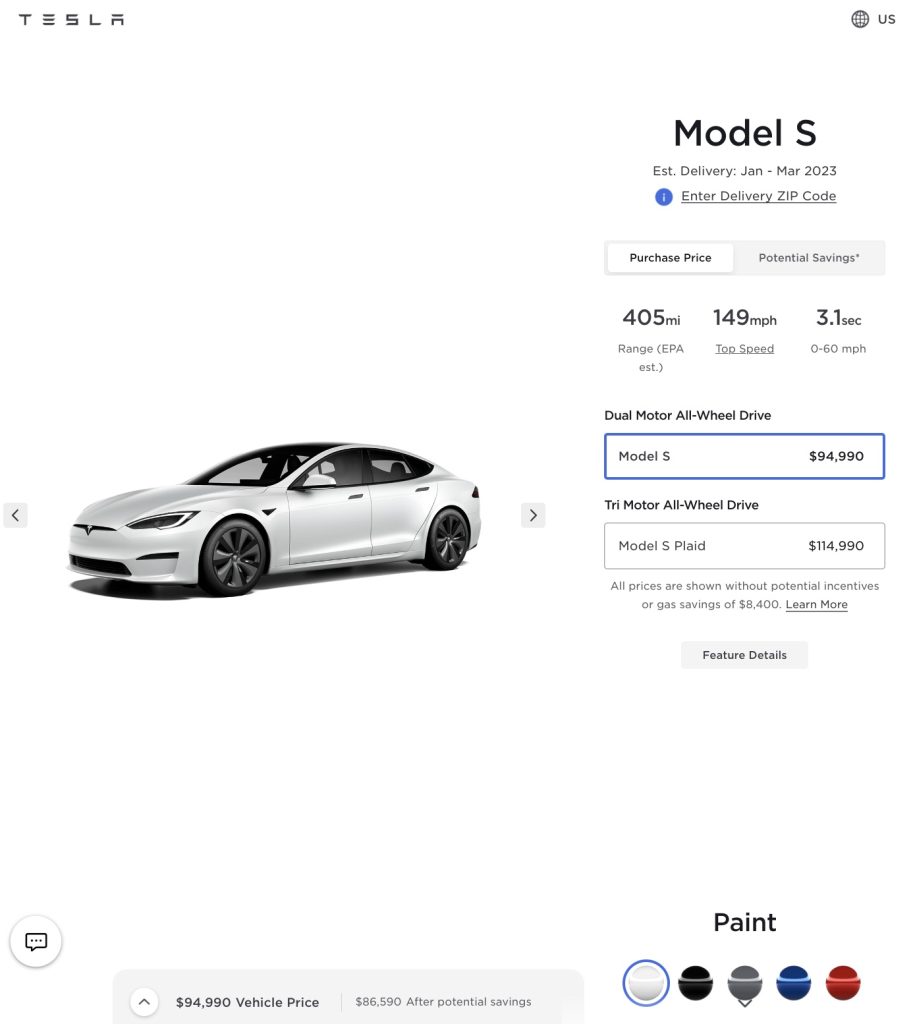Choose Deep Blue paint swatch
The width and height of the screenshot is (913, 1024).
point(793,983)
